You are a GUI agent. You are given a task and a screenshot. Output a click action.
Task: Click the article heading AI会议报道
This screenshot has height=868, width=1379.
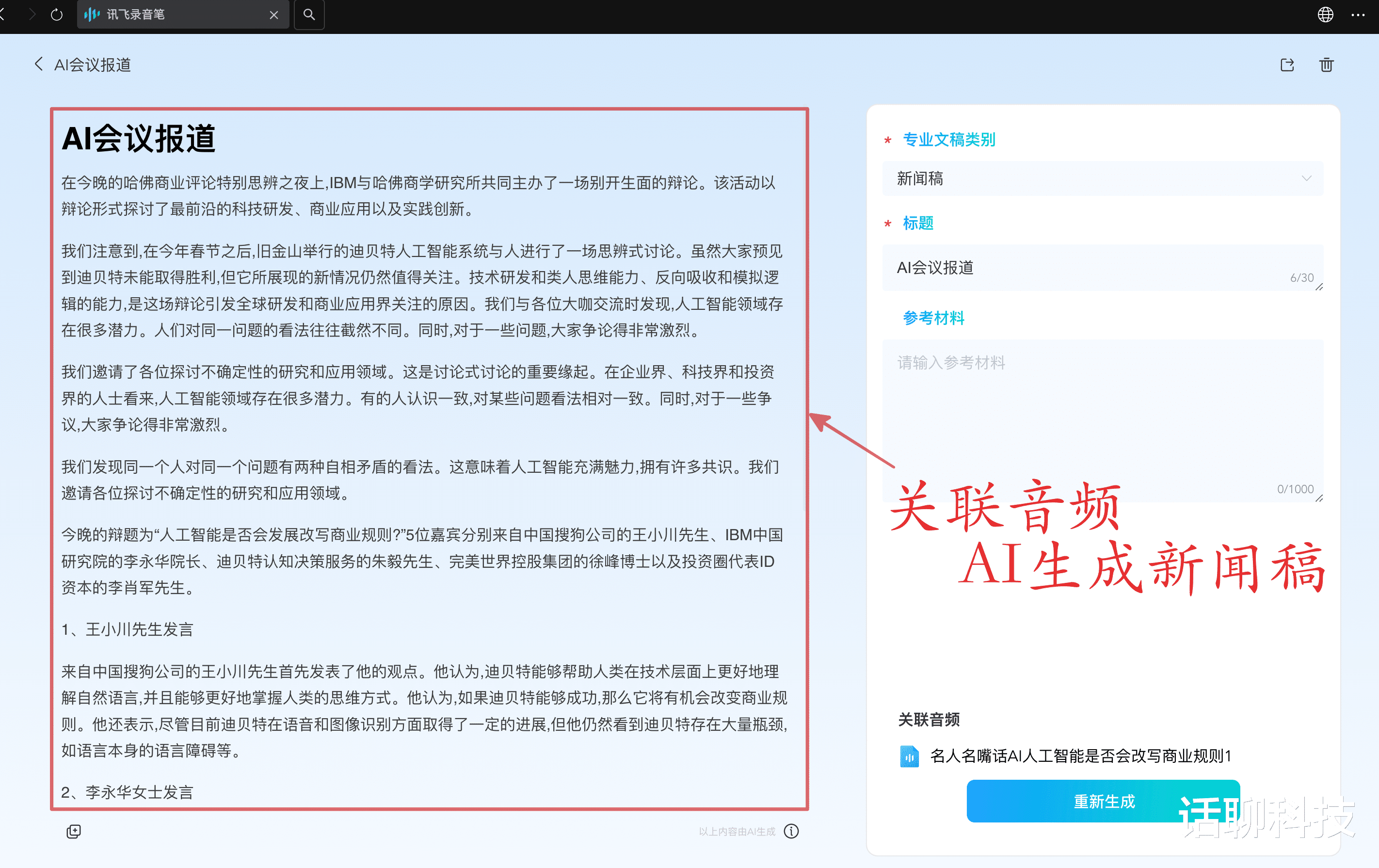pyautogui.click(x=138, y=139)
